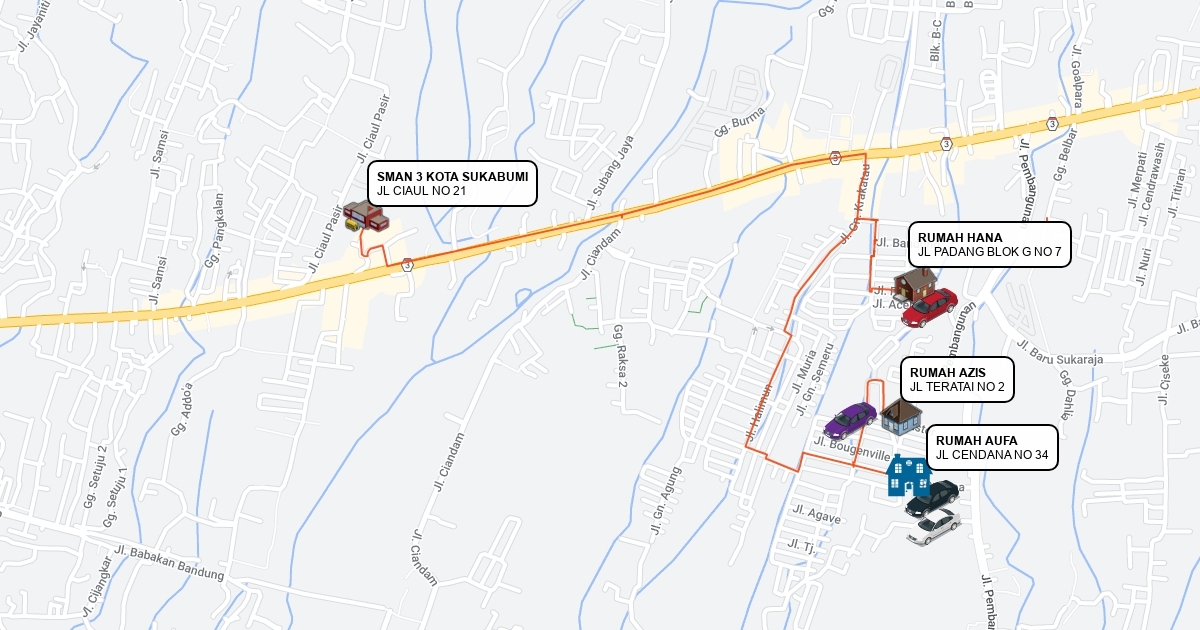This screenshot has height=630, width=1200.
Task: Select the Rumah Aufa Jl Cendana label
Action: (992, 447)
